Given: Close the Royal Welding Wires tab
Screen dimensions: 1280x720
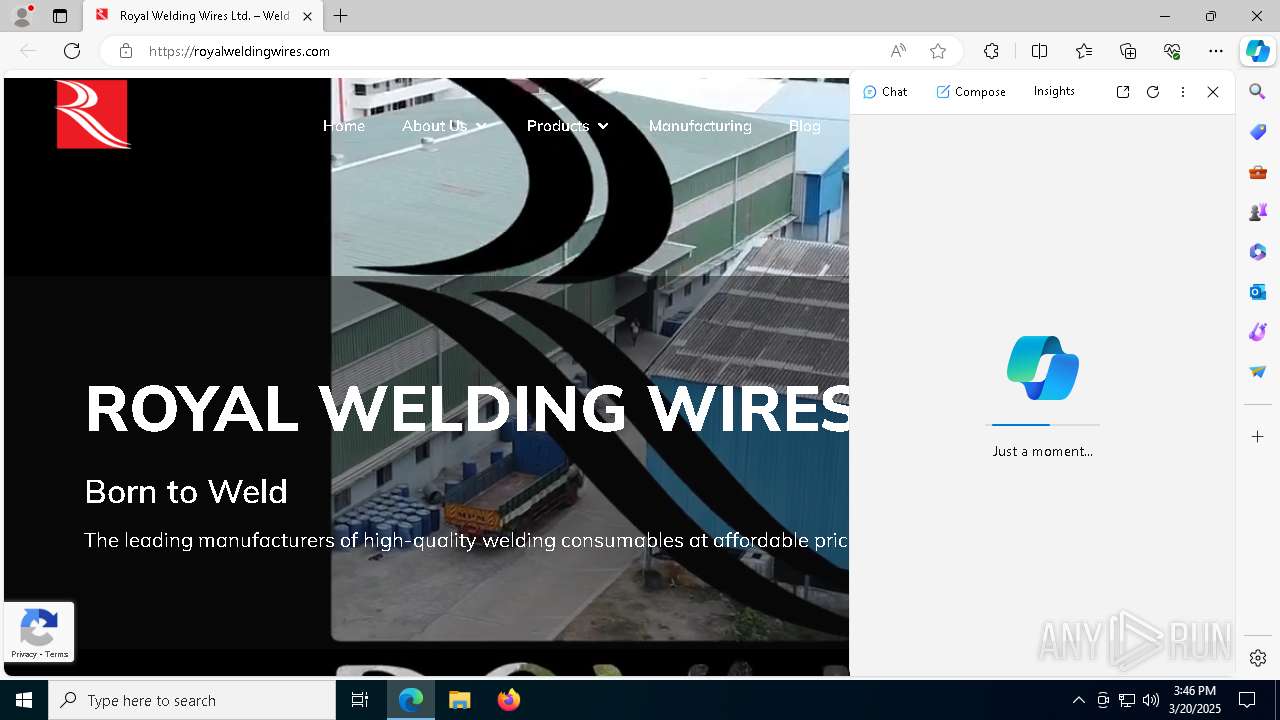Looking at the screenshot, I should [307, 16].
